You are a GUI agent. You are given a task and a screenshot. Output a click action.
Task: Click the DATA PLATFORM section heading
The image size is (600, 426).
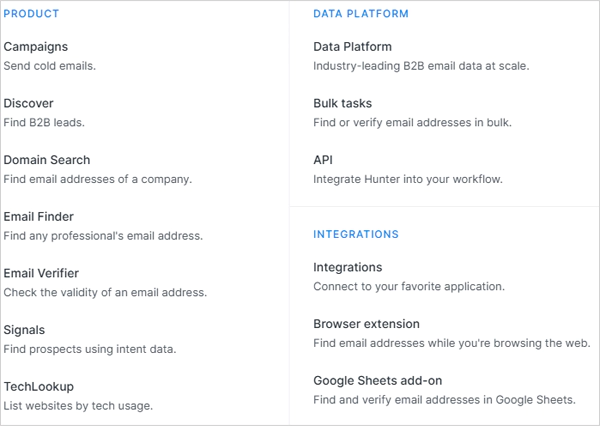pos(361,14)
